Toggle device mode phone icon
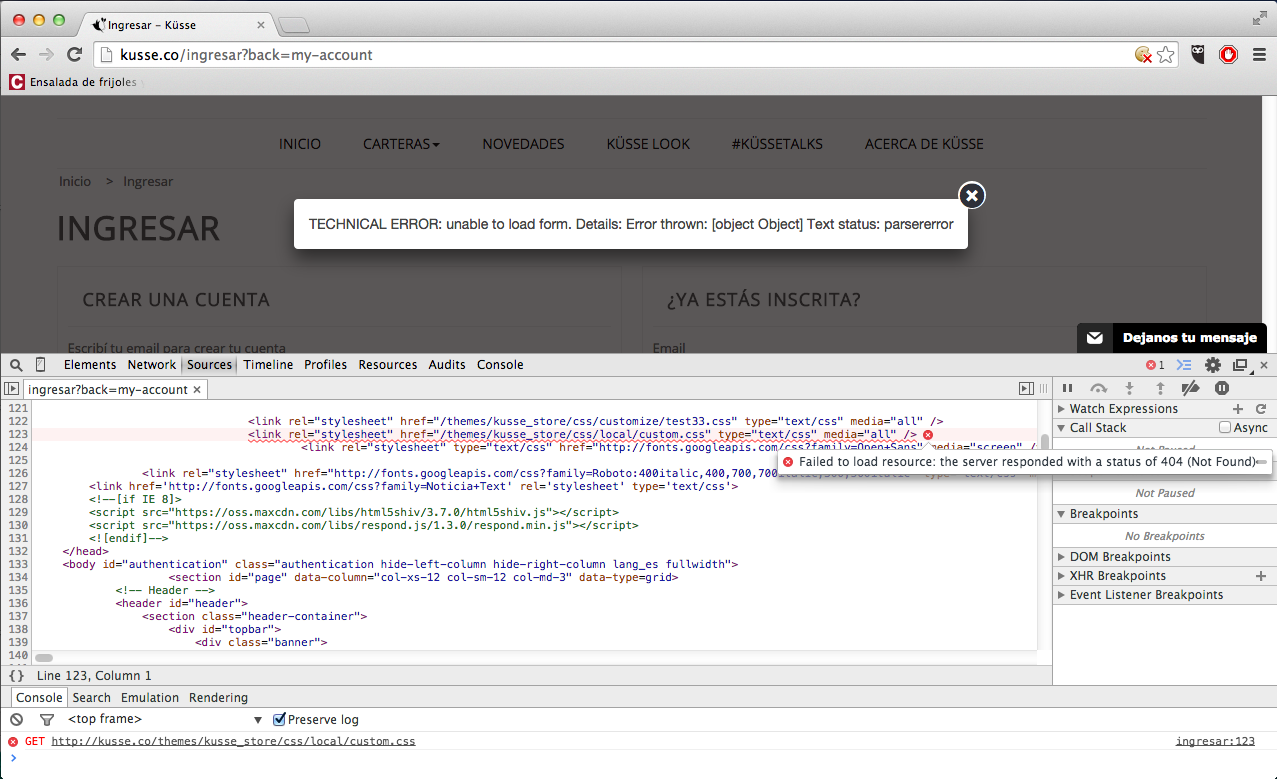The height and width of the screenshot is (779, 1277). [41, 365]
